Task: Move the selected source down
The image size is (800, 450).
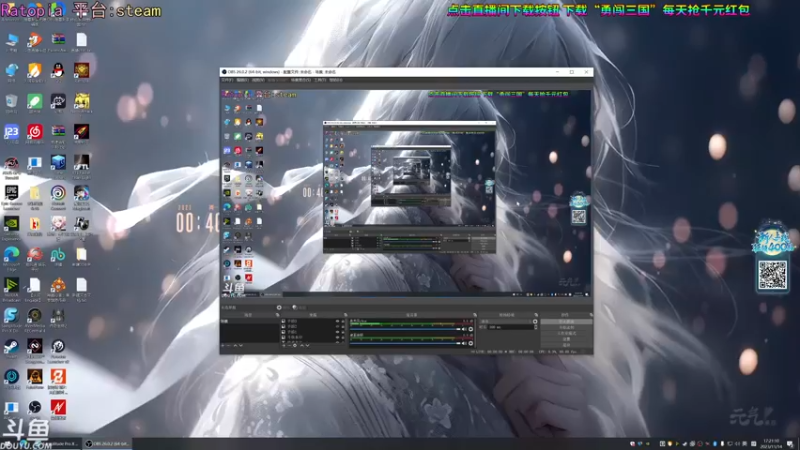Action: tap(308, 345)
